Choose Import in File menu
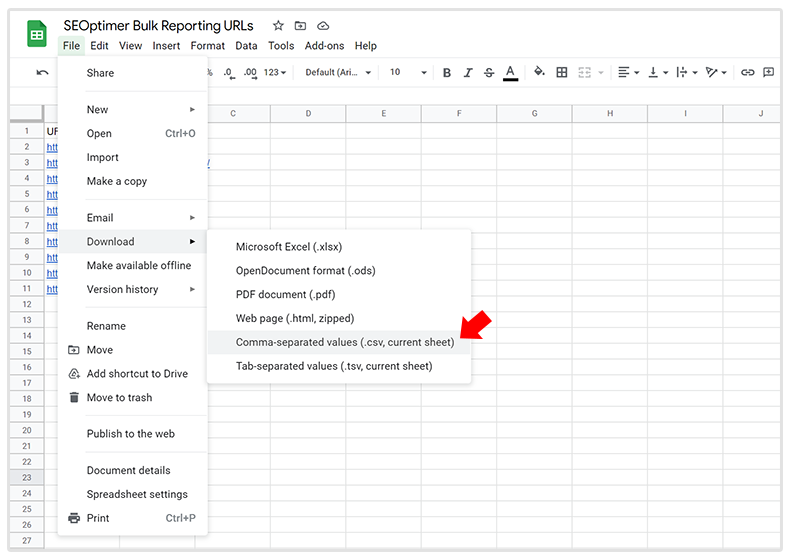The height and width of the screenshot is (560, 790). [133, 157]
